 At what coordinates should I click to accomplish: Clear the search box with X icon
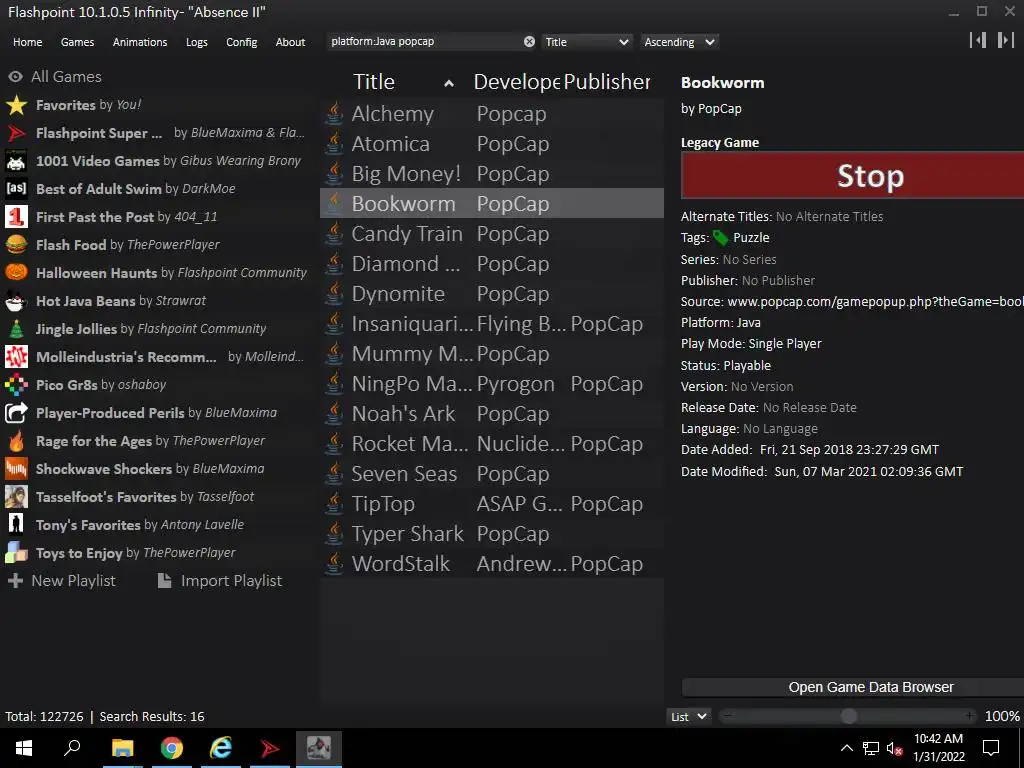pos(529,42)
